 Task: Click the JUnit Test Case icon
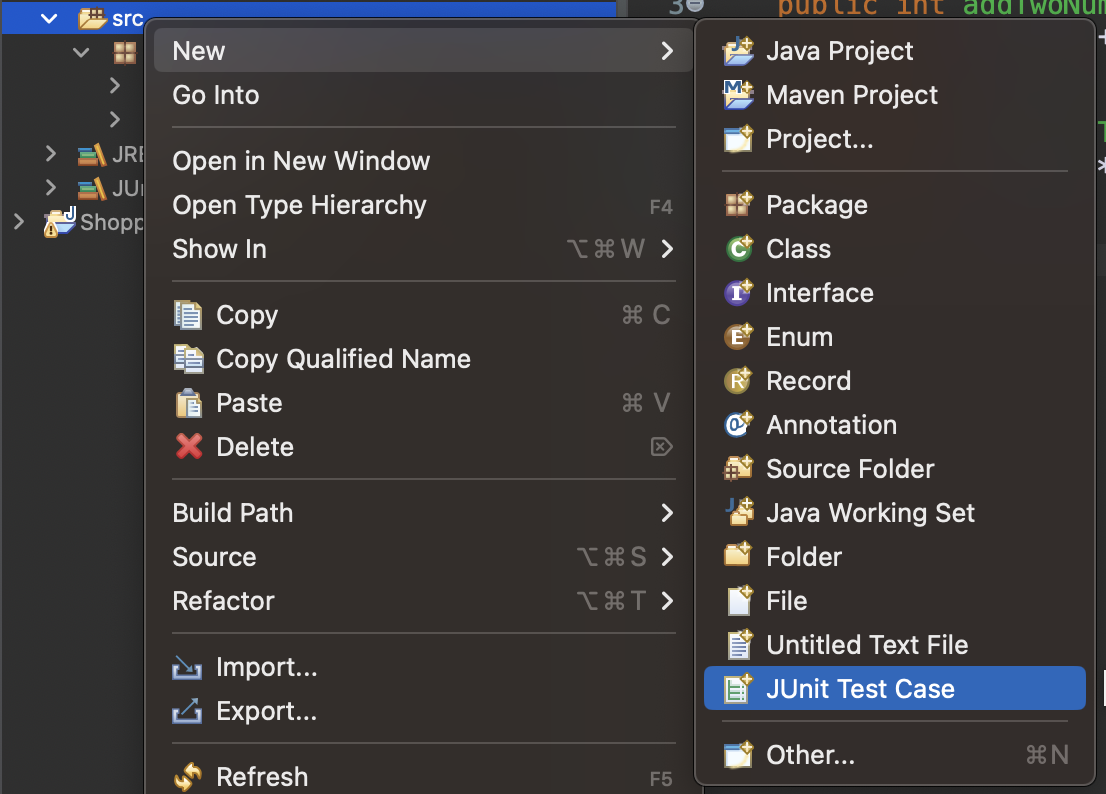point(739,688)
